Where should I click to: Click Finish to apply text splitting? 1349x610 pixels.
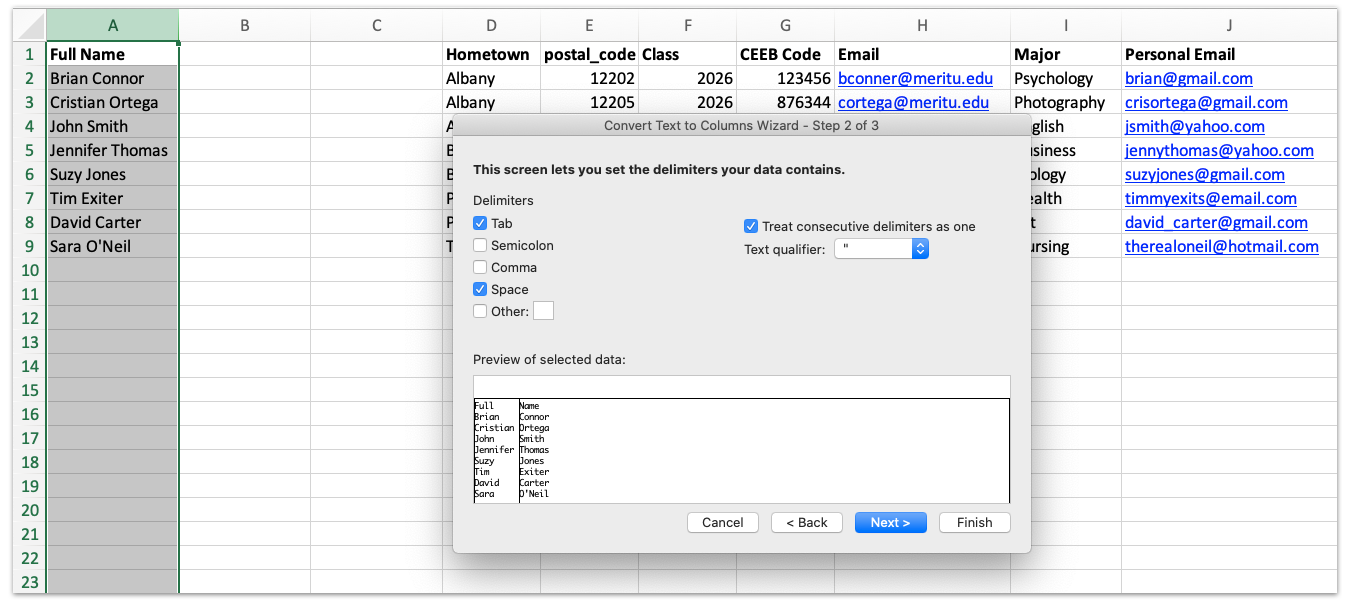(x=973, y=522)
